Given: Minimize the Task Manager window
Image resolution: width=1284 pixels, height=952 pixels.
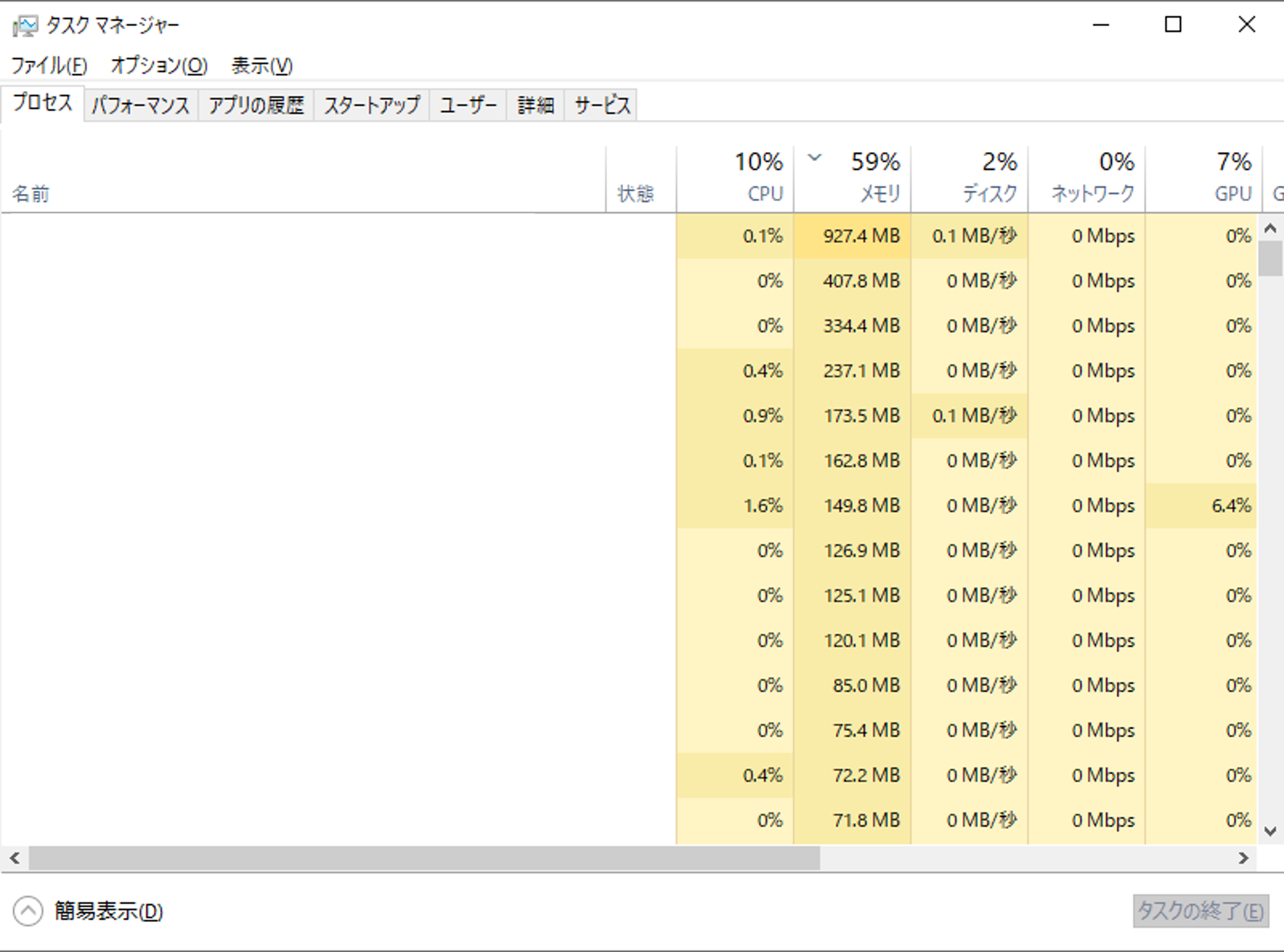Looking at the screenshot, I should pyautogui.click(x=1101, y=25).
